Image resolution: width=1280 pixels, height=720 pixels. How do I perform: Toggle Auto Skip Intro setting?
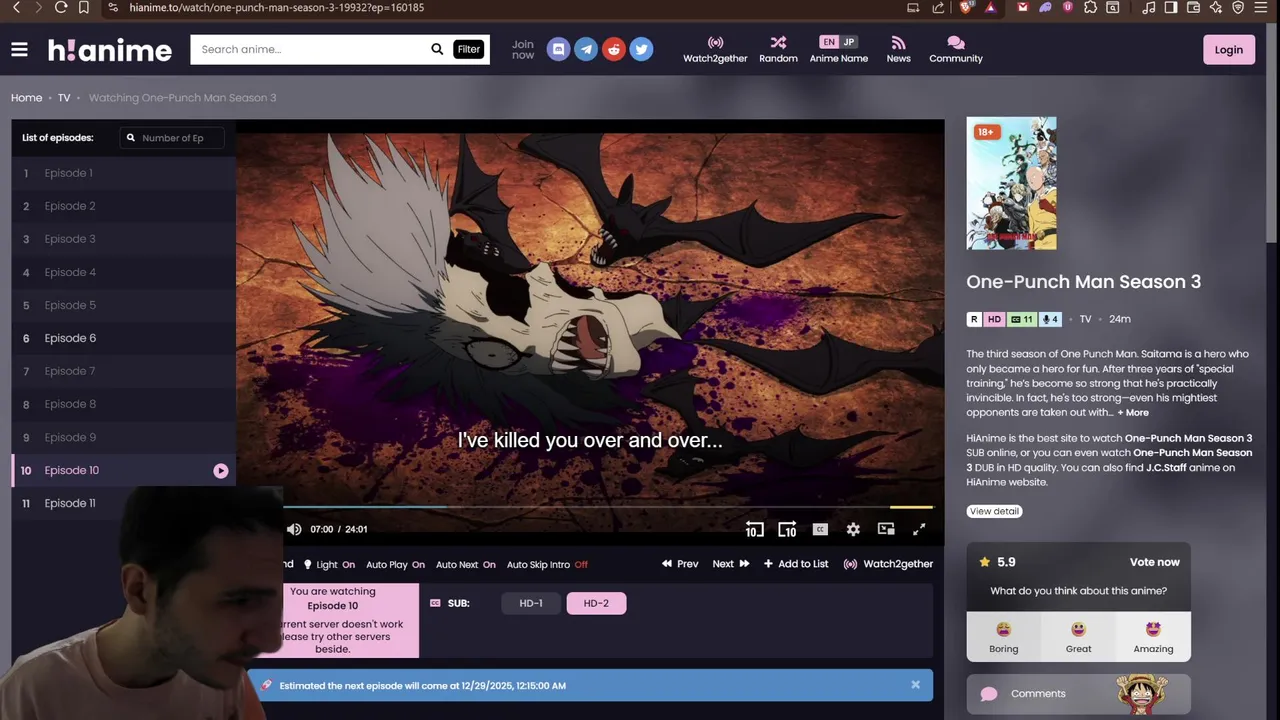pyautogui.click(x=547, y=564)
